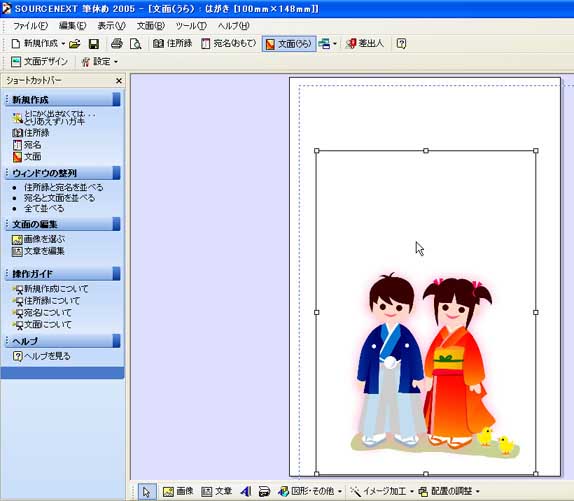The image size is (574, 501).
Task: Click the 差出人 toolbar button
Action: [365, 44]
